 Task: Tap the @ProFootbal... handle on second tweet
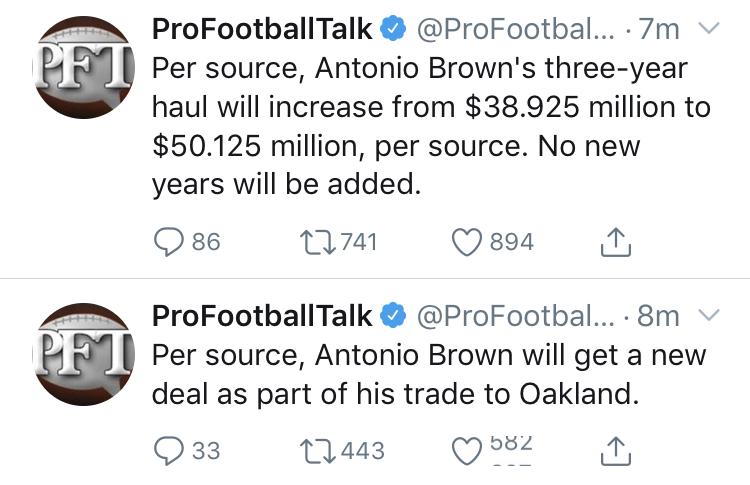[x=516, y=316]
